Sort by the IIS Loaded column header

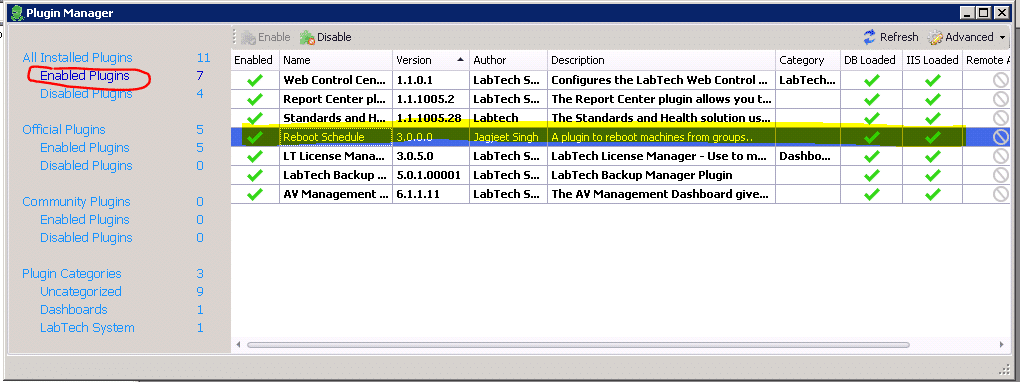932,60
